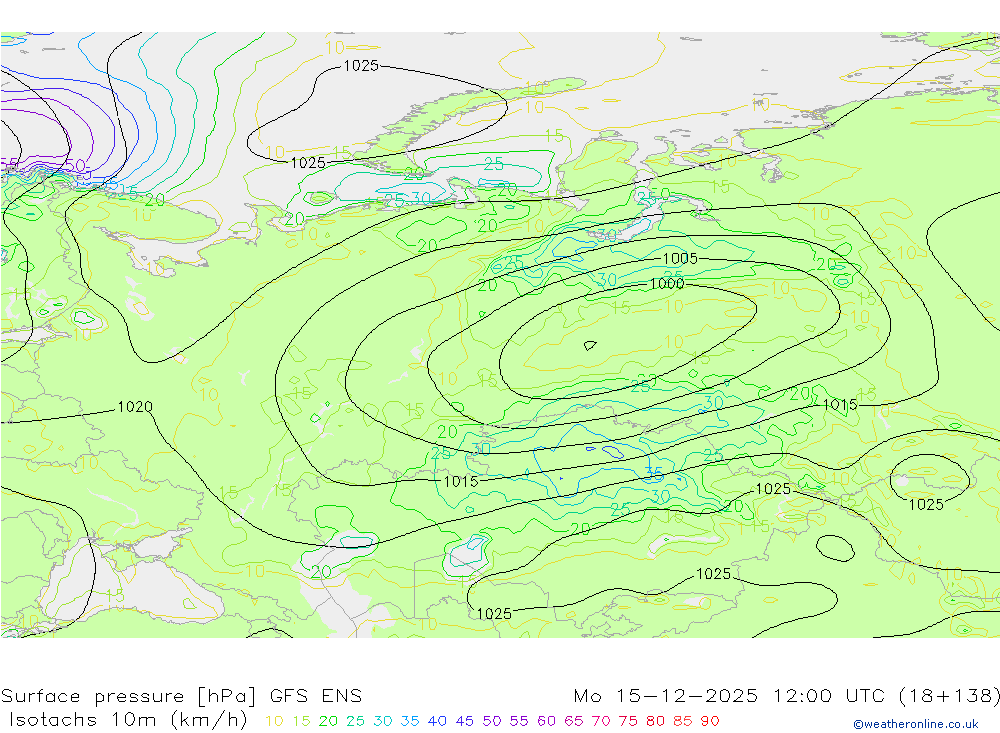Select the violet 55 legend value

[518, 722]
